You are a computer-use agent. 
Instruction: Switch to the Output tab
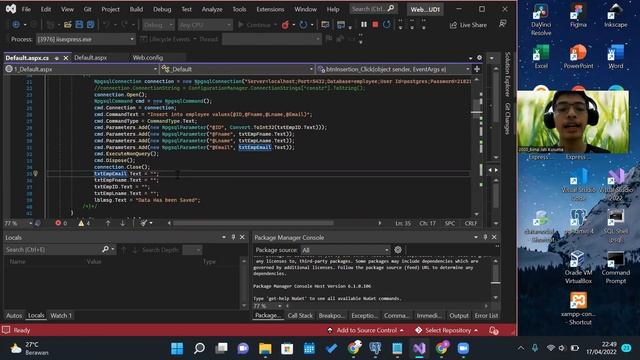(459, 316)
